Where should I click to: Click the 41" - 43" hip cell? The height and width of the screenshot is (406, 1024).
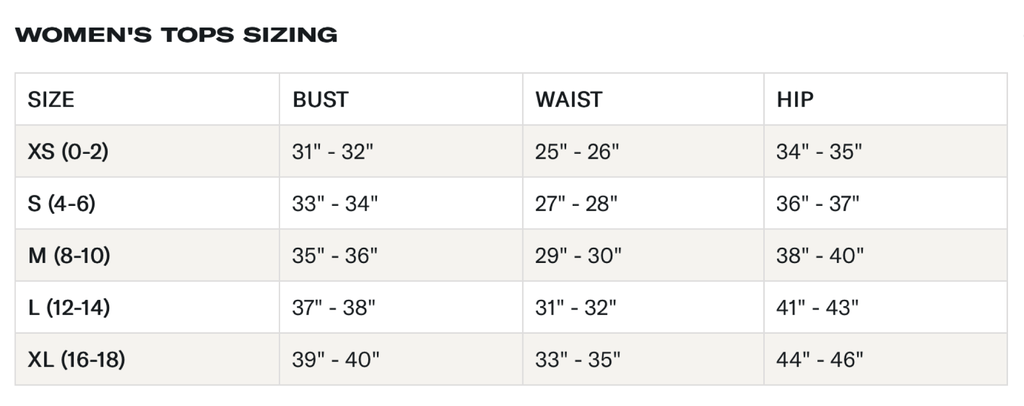(x=818, y=308)
